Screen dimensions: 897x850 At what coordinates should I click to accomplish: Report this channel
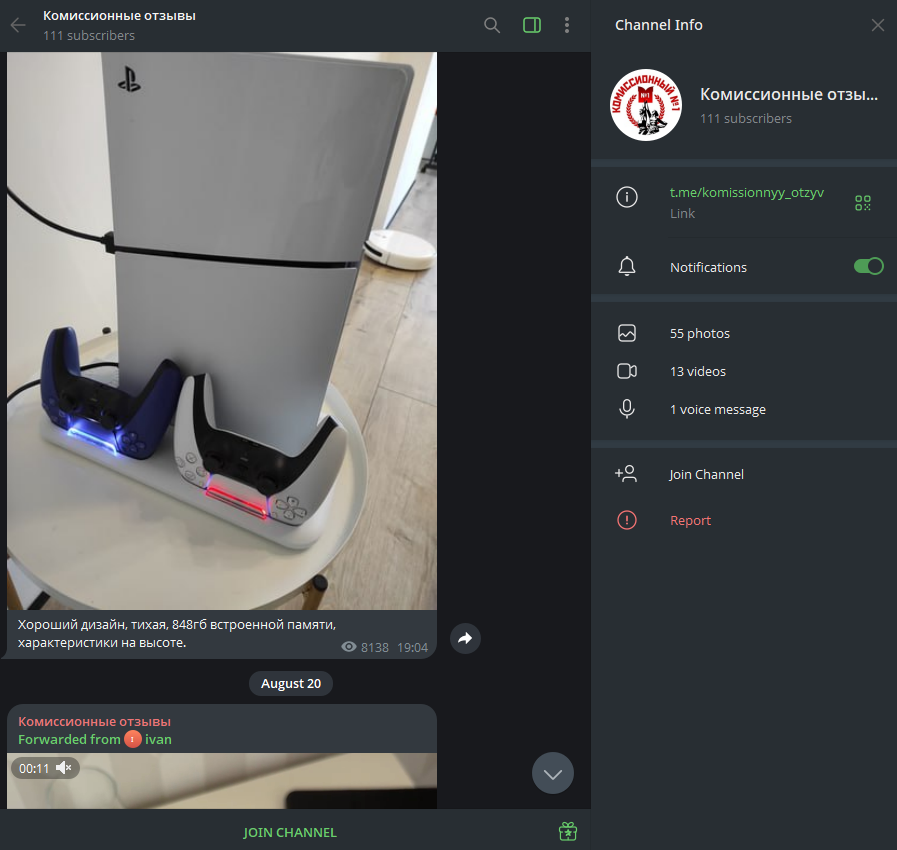coord(690,520)
